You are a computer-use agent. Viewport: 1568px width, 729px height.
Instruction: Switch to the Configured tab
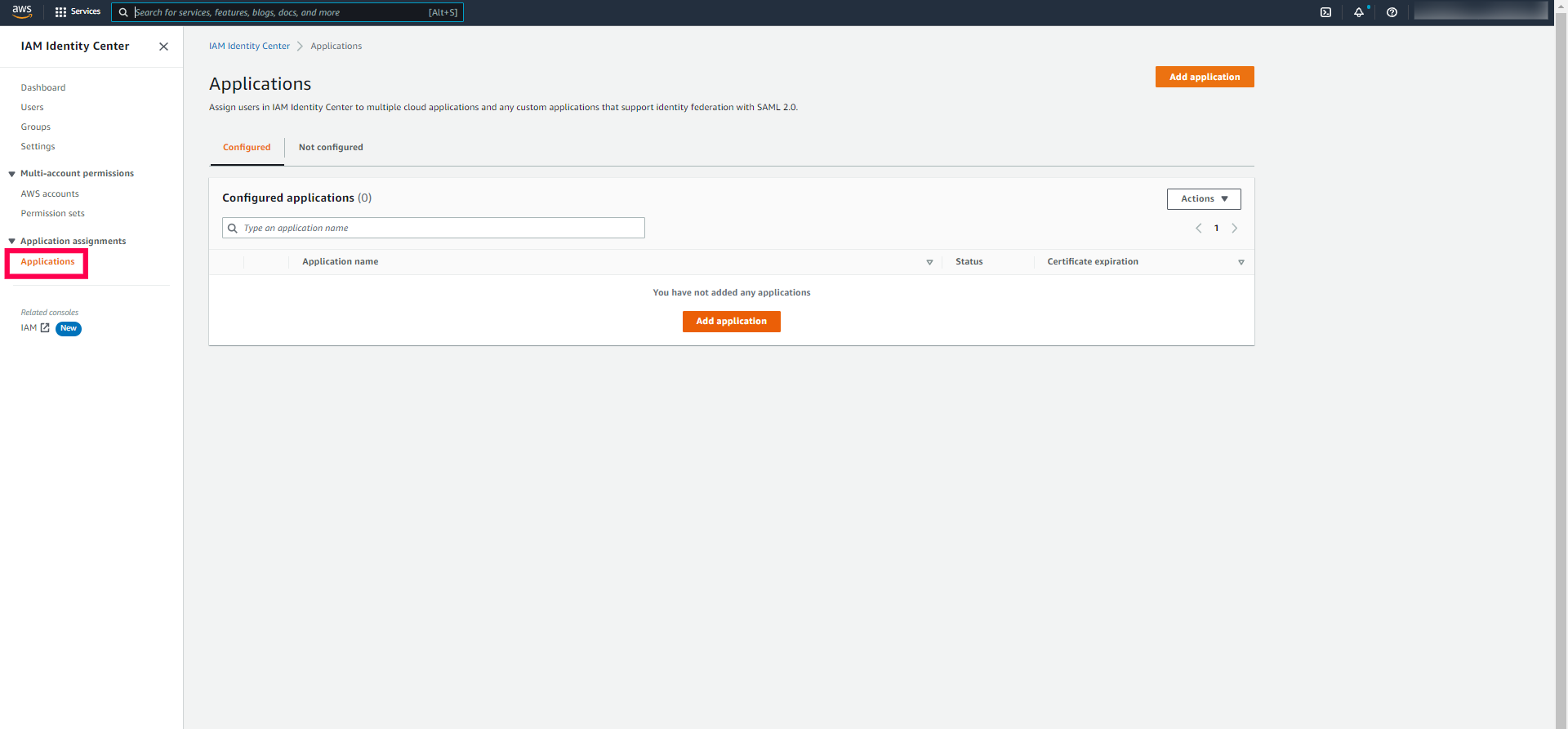[x=247, y=148]
